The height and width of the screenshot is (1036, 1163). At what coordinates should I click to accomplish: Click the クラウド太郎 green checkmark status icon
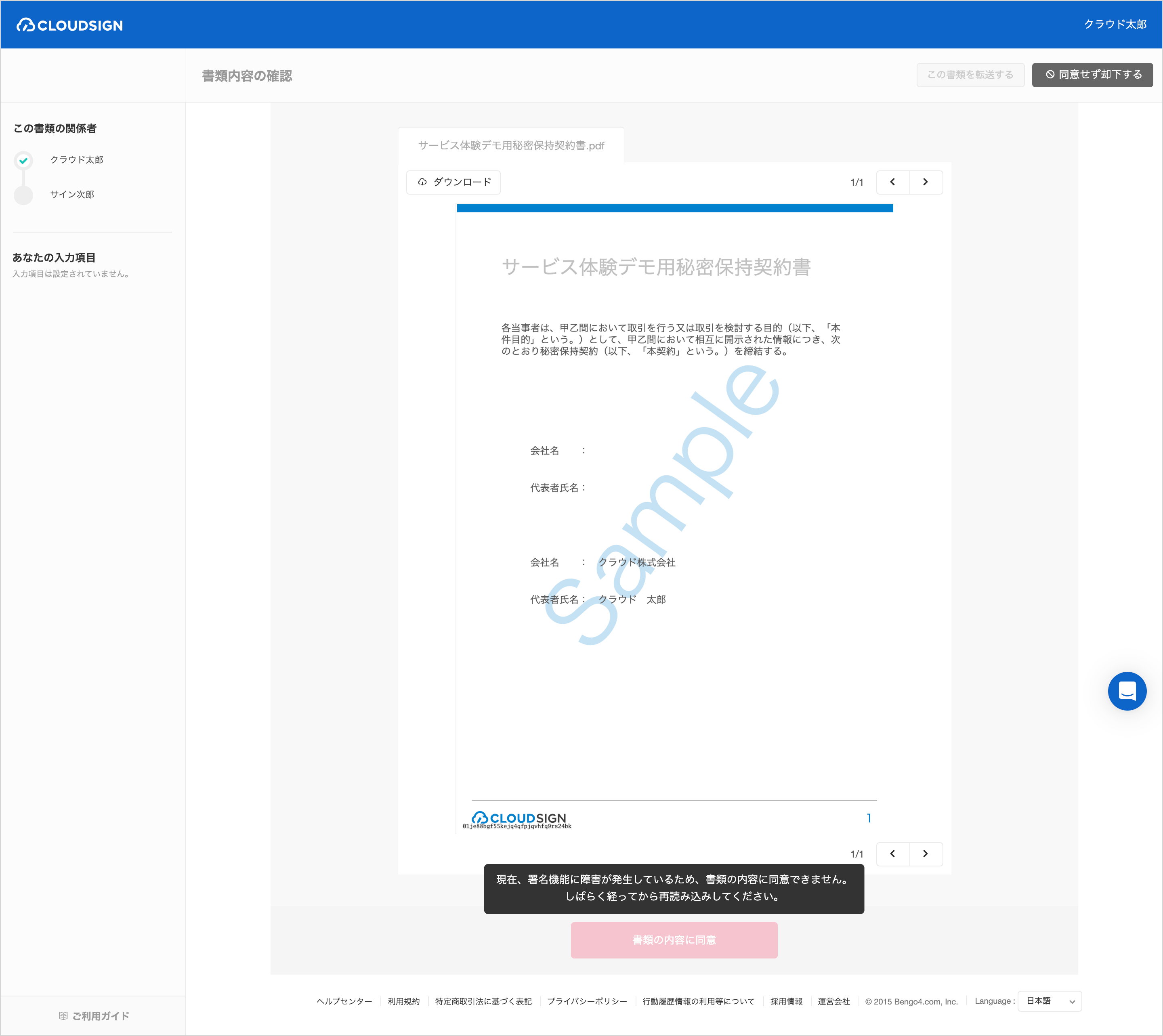click(23, 161)
